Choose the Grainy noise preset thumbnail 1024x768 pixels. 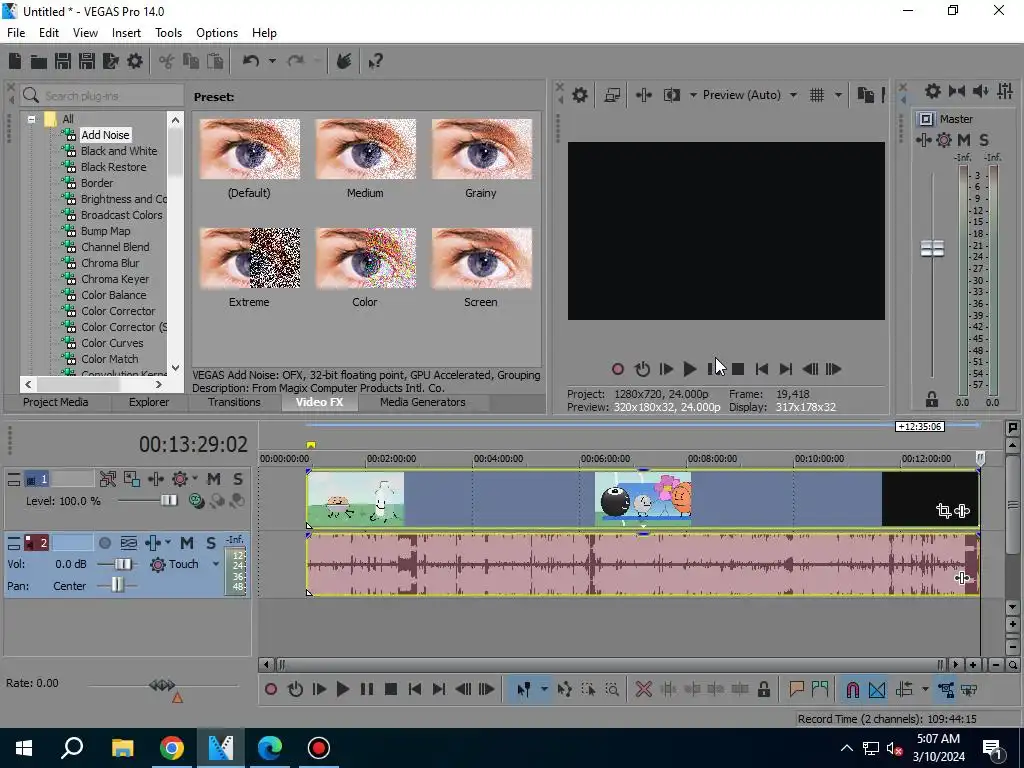click(x=481, y=149)
